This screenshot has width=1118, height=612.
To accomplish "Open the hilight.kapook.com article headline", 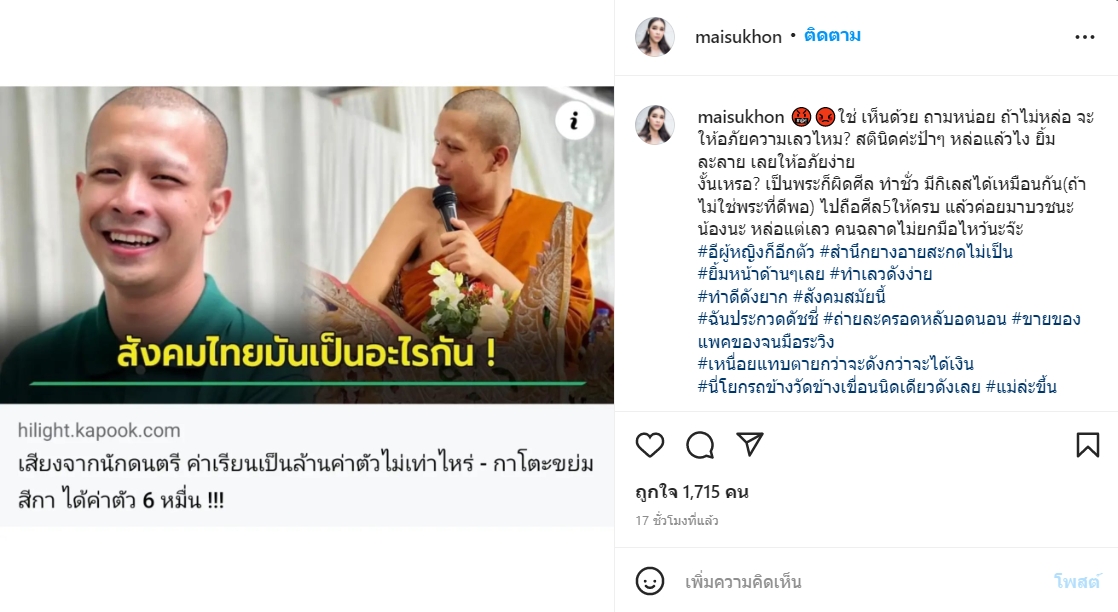I will [x=306, y=481].
